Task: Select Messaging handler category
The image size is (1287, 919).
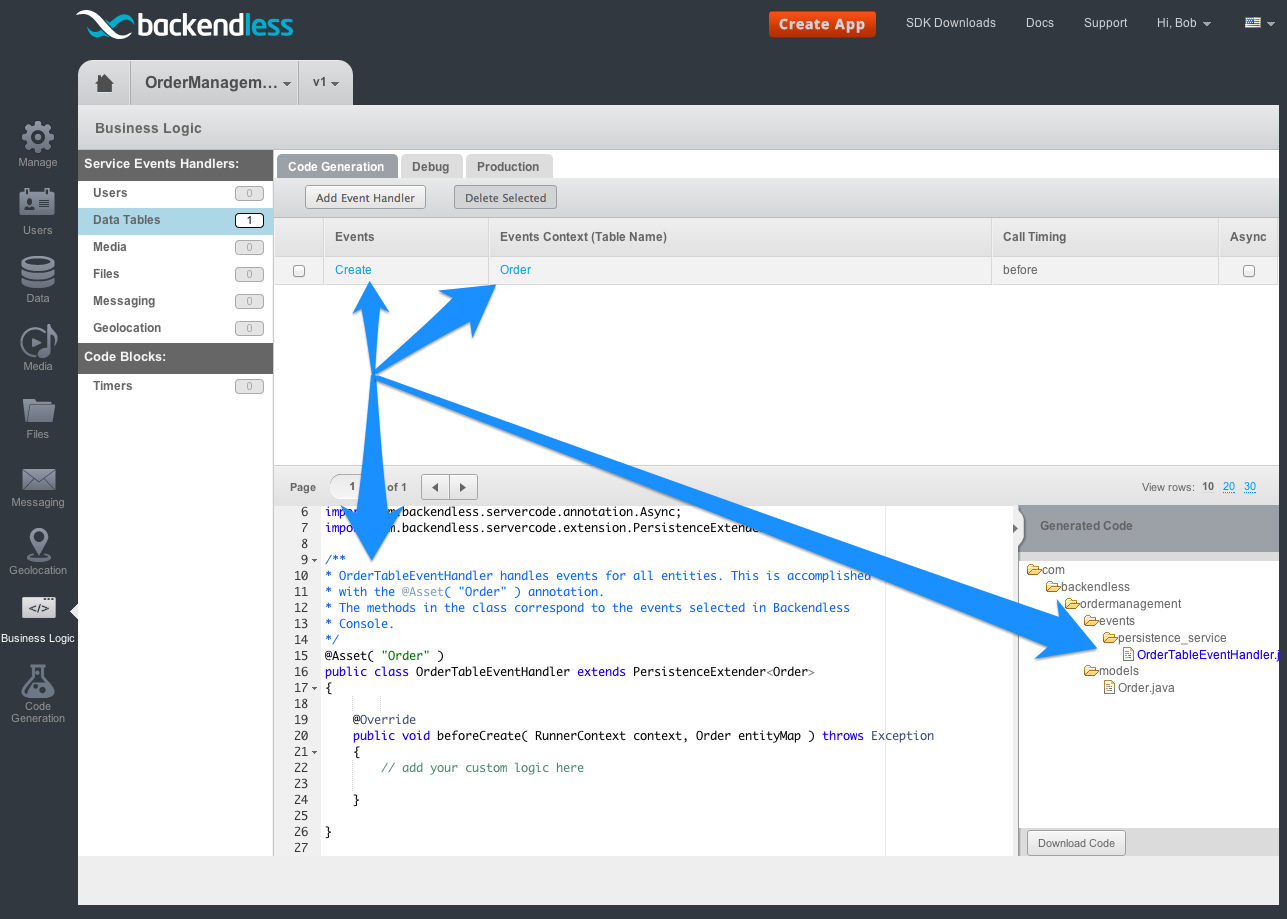Action: [175, 301]
